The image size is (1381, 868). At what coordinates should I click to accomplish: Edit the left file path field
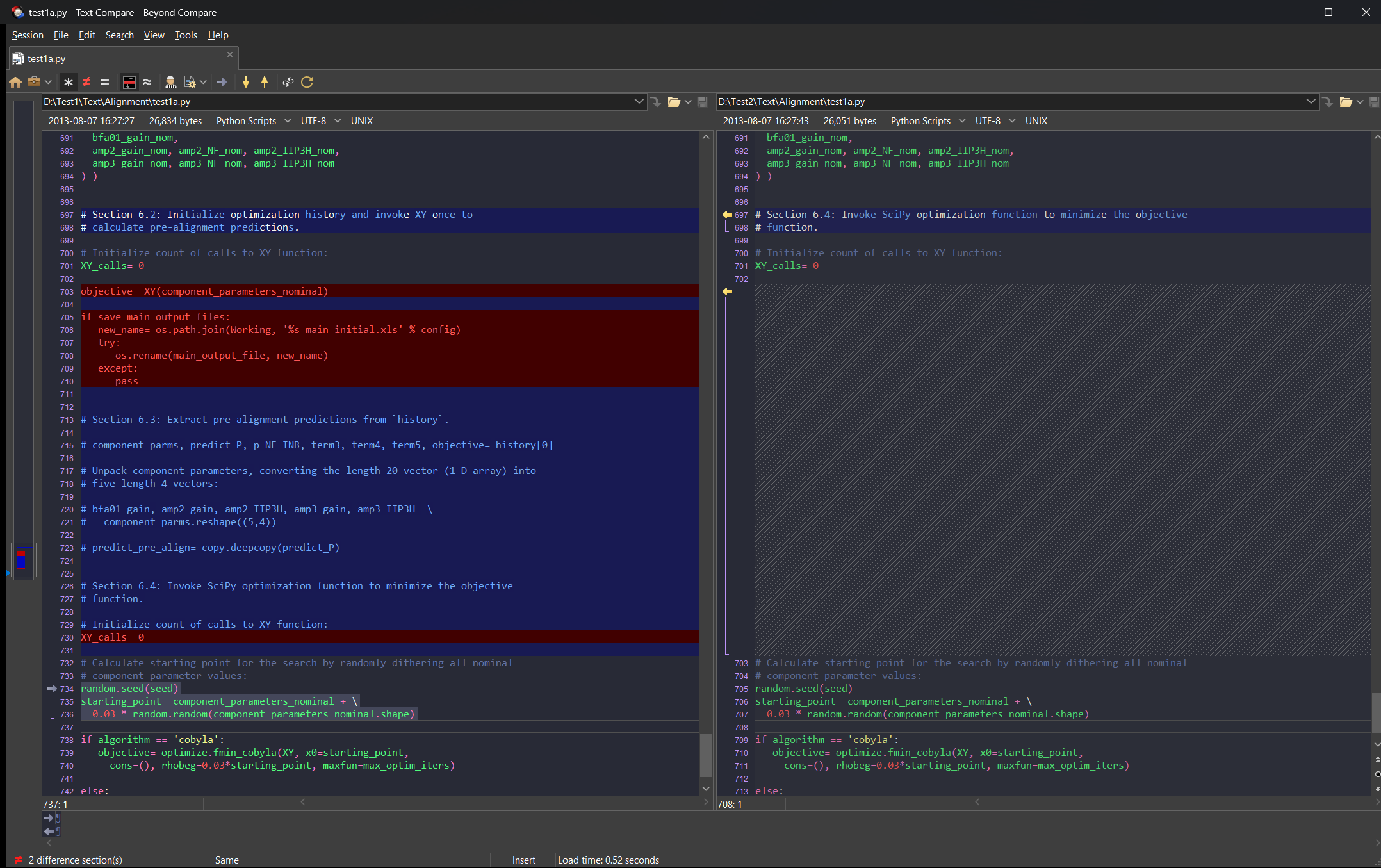click(338, 102)
